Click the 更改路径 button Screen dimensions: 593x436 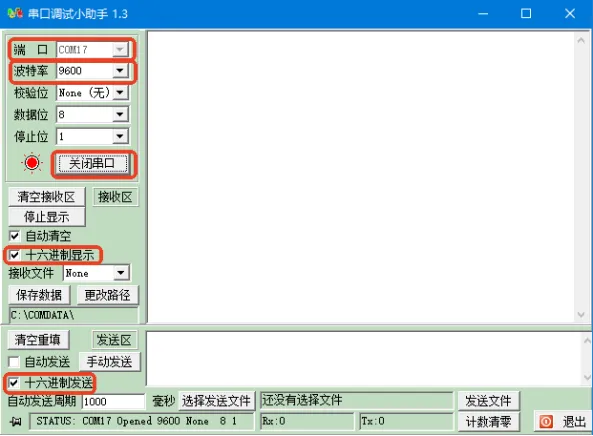click(x=108, y=295)
